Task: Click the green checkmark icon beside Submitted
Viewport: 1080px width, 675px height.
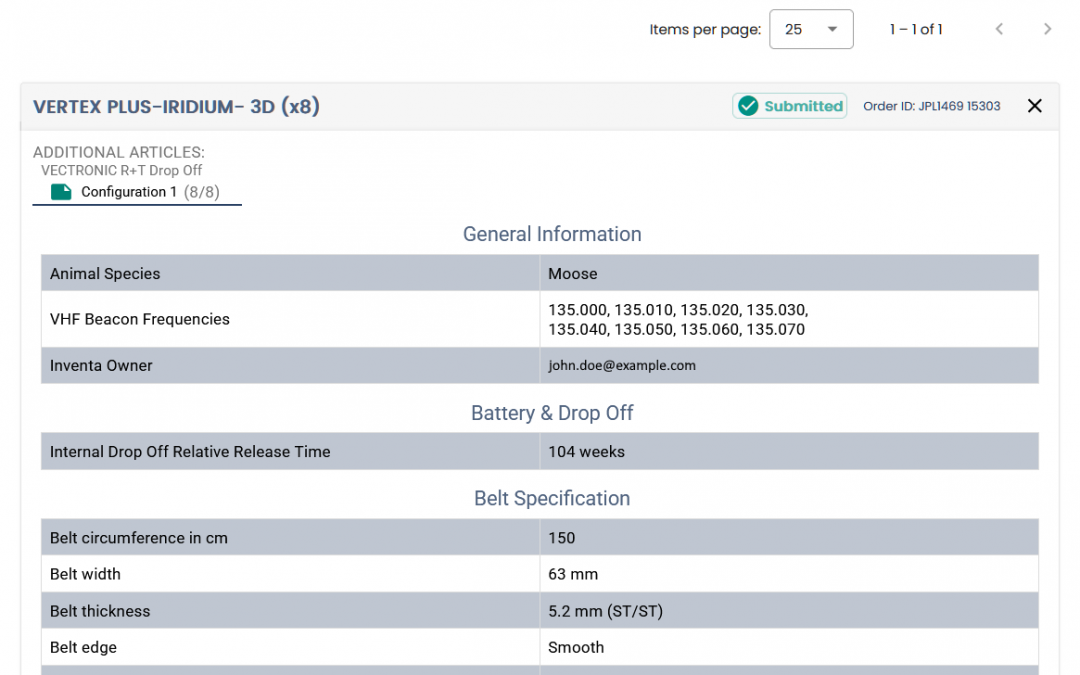Action: pos(747,106)
